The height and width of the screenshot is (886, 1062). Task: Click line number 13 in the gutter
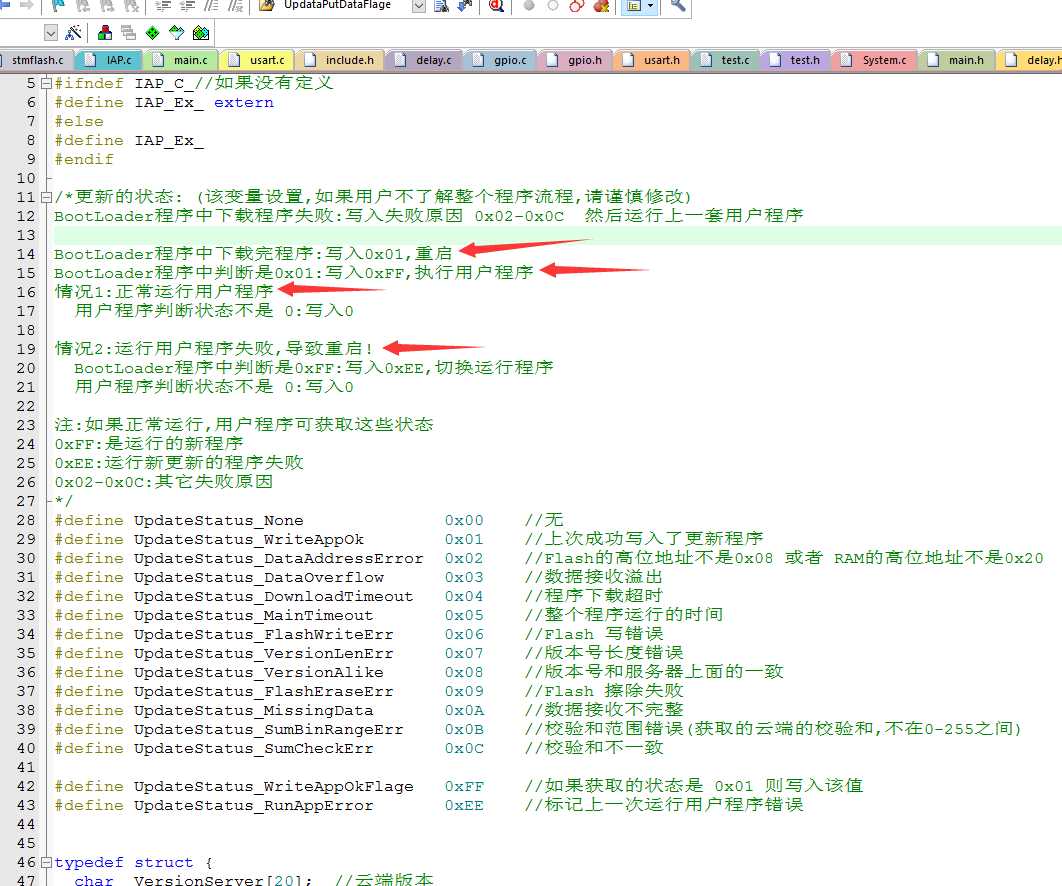pos(26,235)
